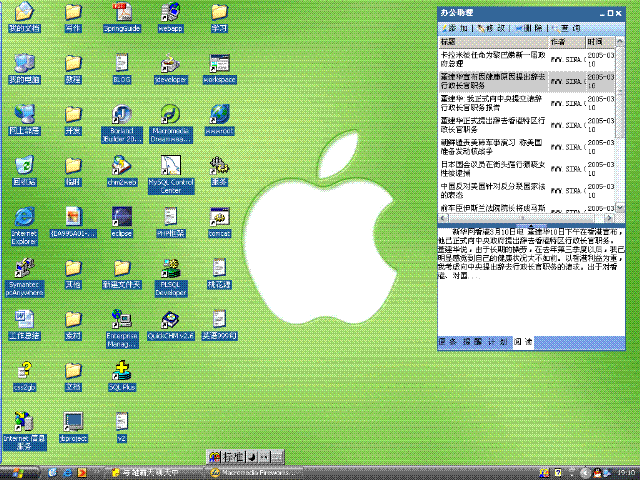Select row 董建华: 我正式向中央提交

526,103
